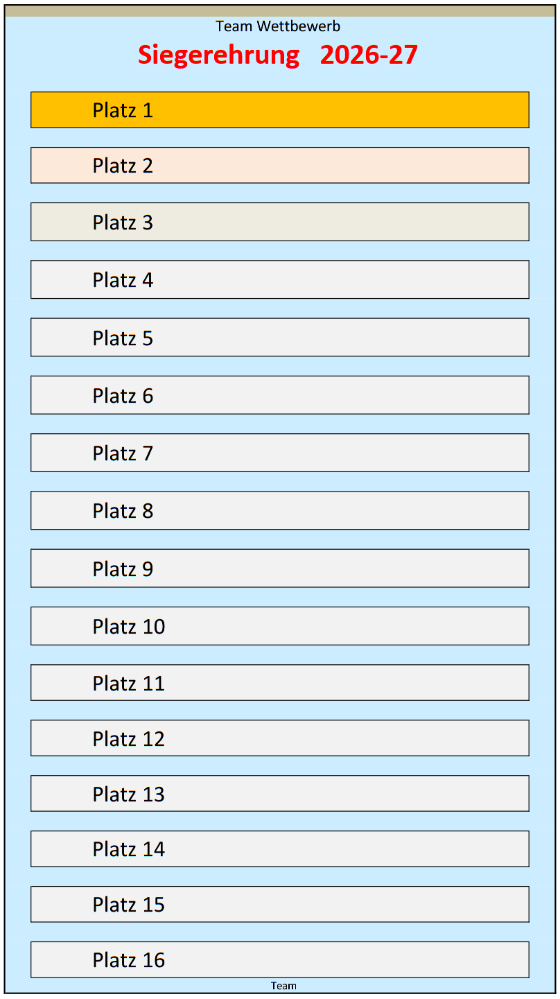Select the Platz 16 row
Image resolution: width=560 pixels, height=999 pixels.
(280, 959)
